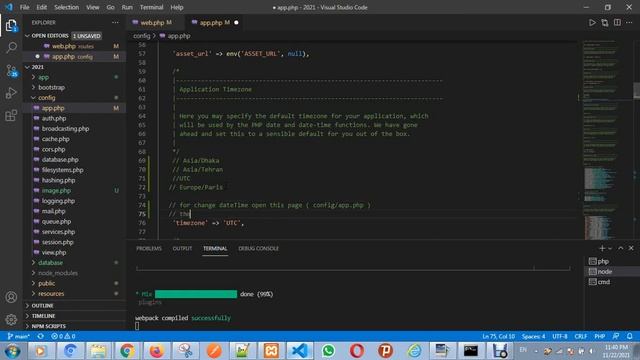Click the feedback icon in status bar
The width and height of the screenshot is (640, 360).
point(616,336)
